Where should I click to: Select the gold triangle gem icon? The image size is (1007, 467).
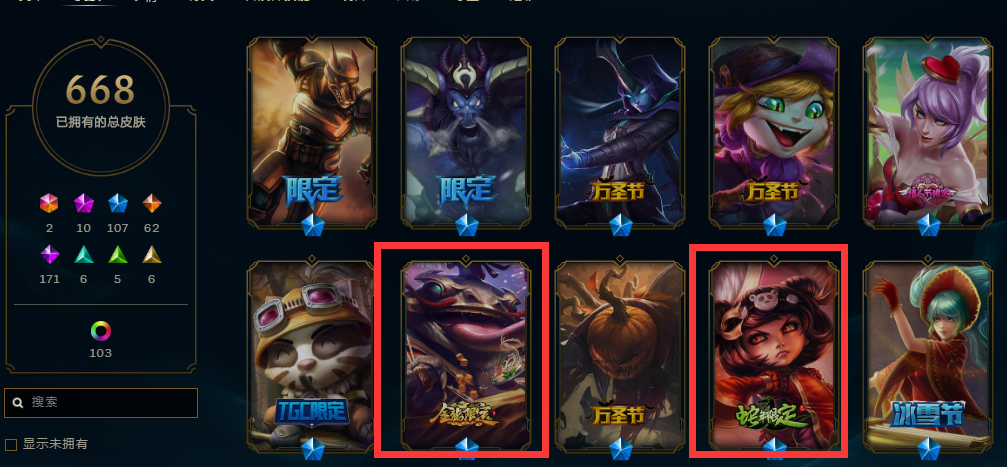(x=152, y=255)
